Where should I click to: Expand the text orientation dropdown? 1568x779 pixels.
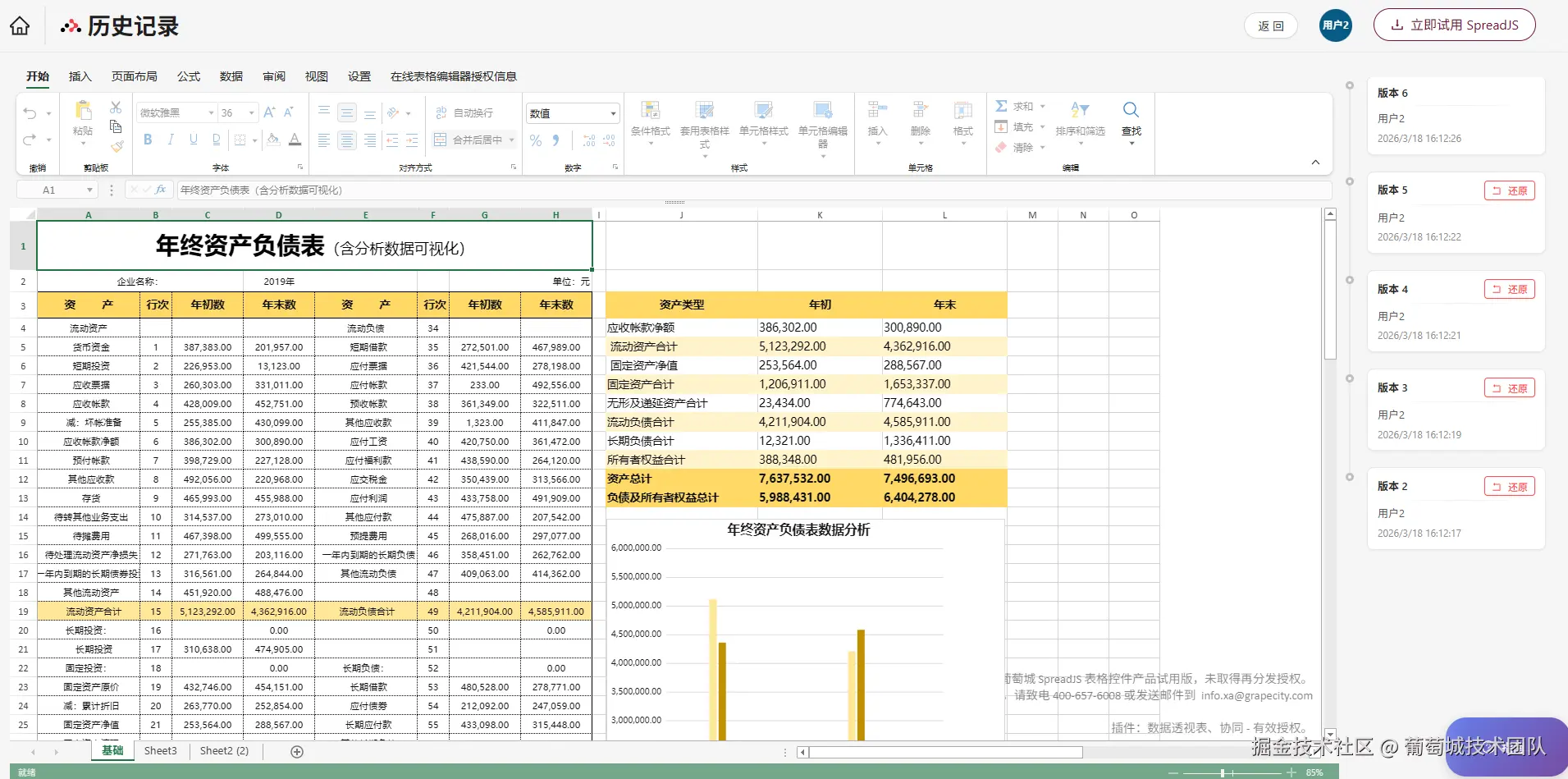tap(408, 113)
